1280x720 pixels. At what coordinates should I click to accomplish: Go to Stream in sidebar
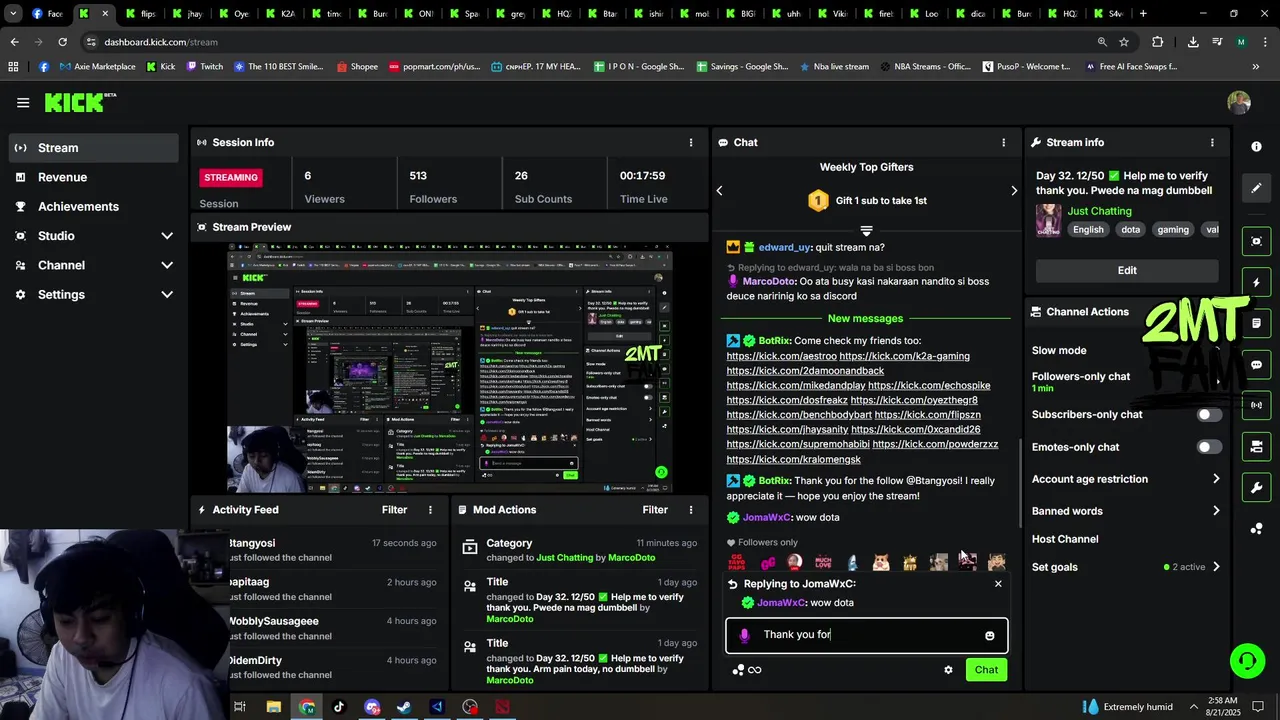tap(94, 148)
